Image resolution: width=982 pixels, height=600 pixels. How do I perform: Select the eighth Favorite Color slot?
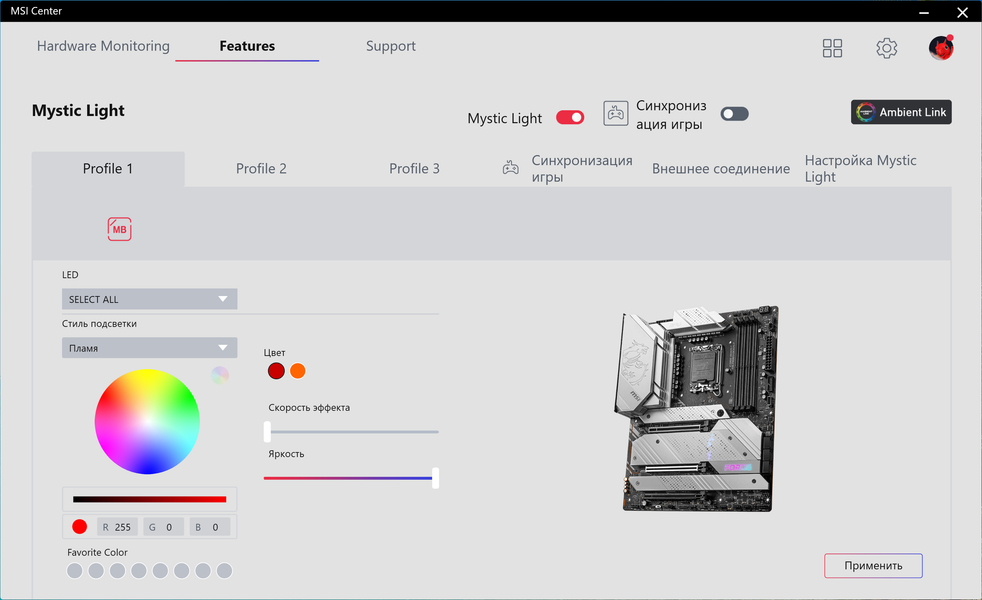(224, 571)
